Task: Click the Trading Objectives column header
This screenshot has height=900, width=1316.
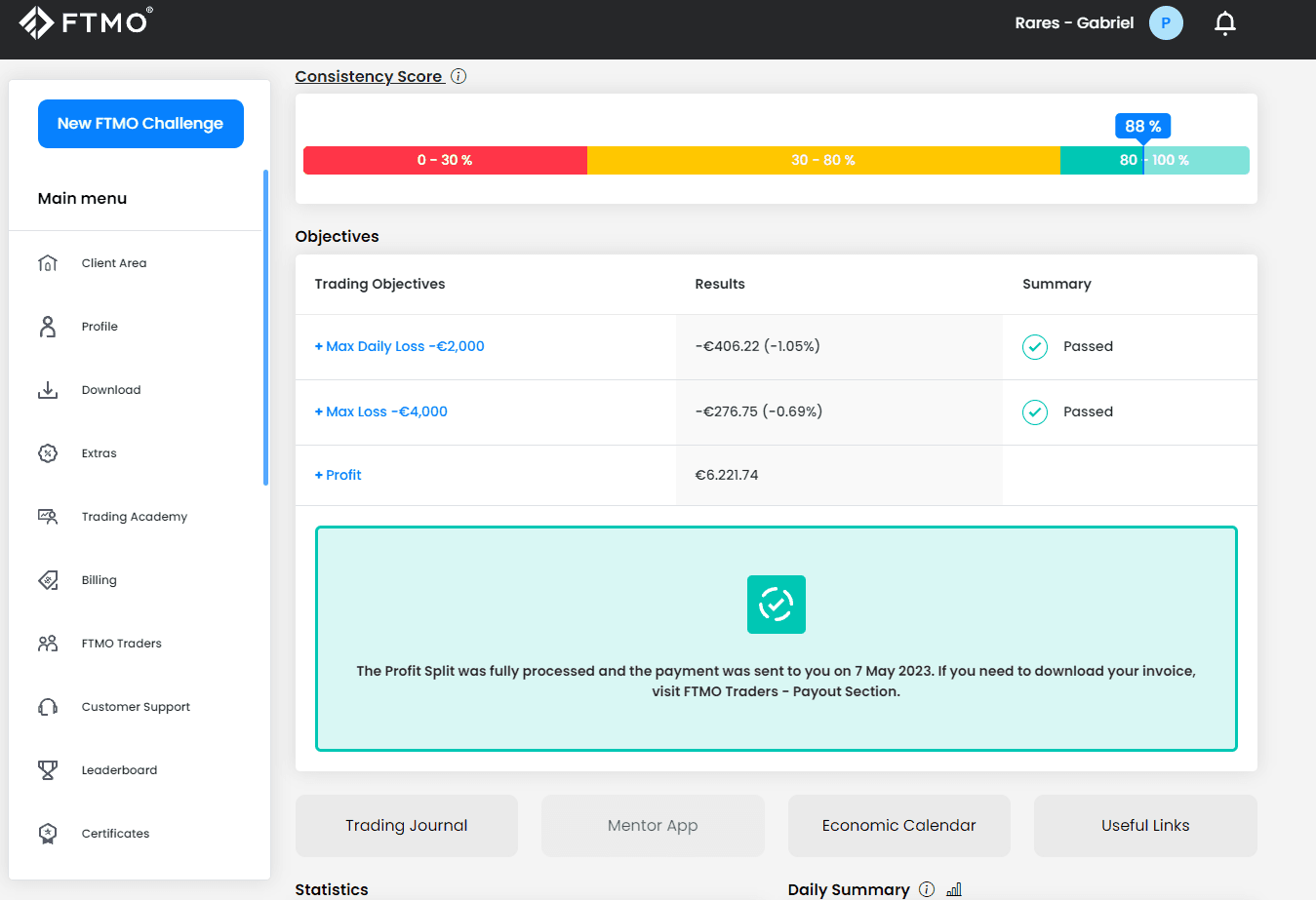Action: (x=379, y=284)
